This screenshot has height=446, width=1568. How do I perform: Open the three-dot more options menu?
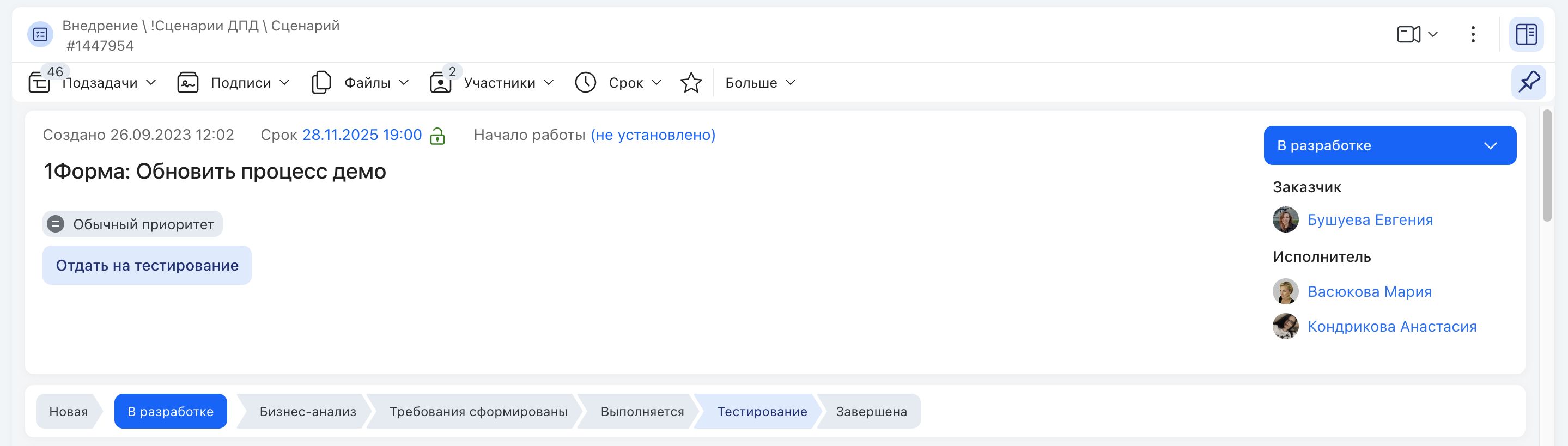tap(1473, 34)
